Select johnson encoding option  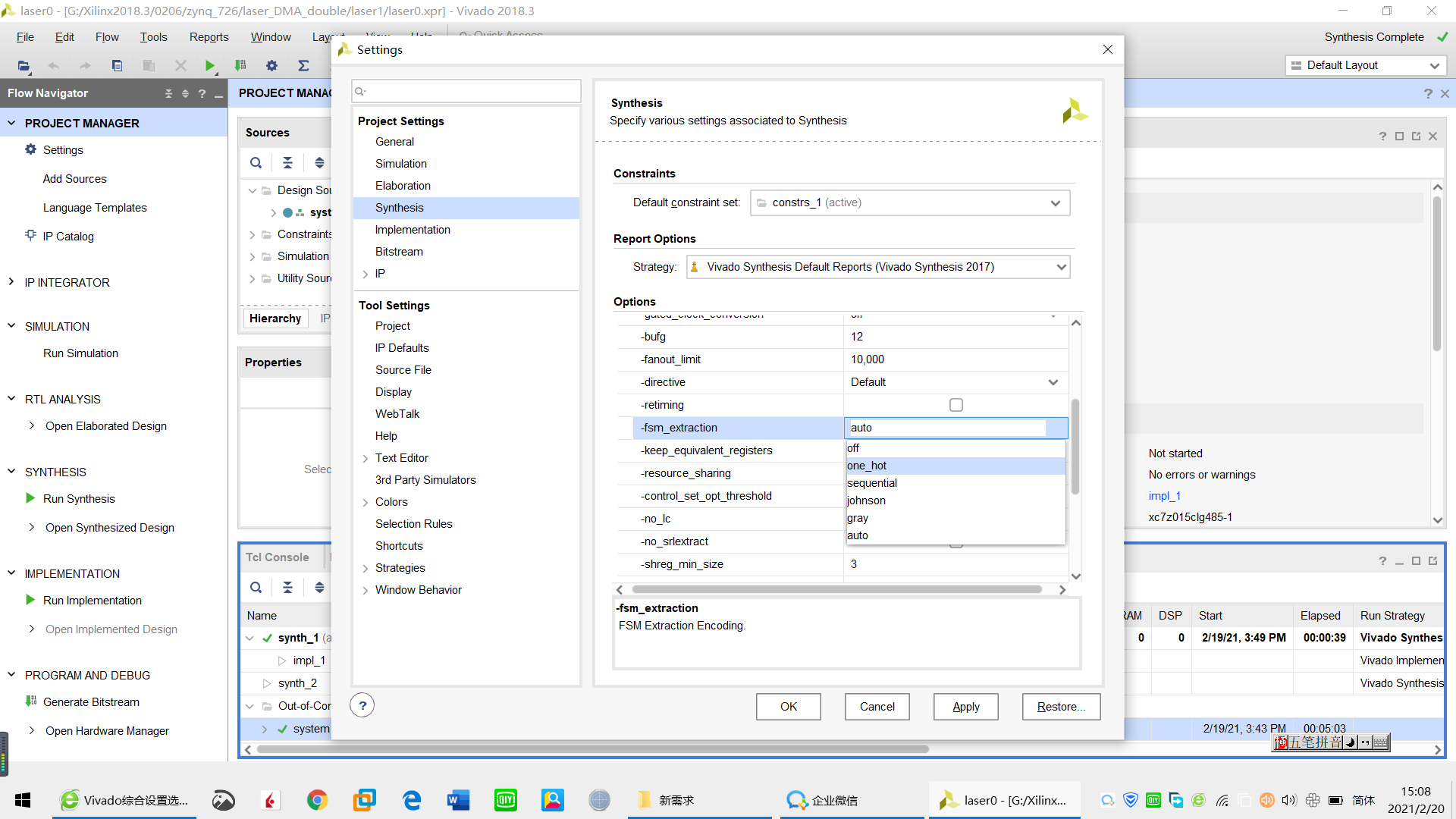955,500
